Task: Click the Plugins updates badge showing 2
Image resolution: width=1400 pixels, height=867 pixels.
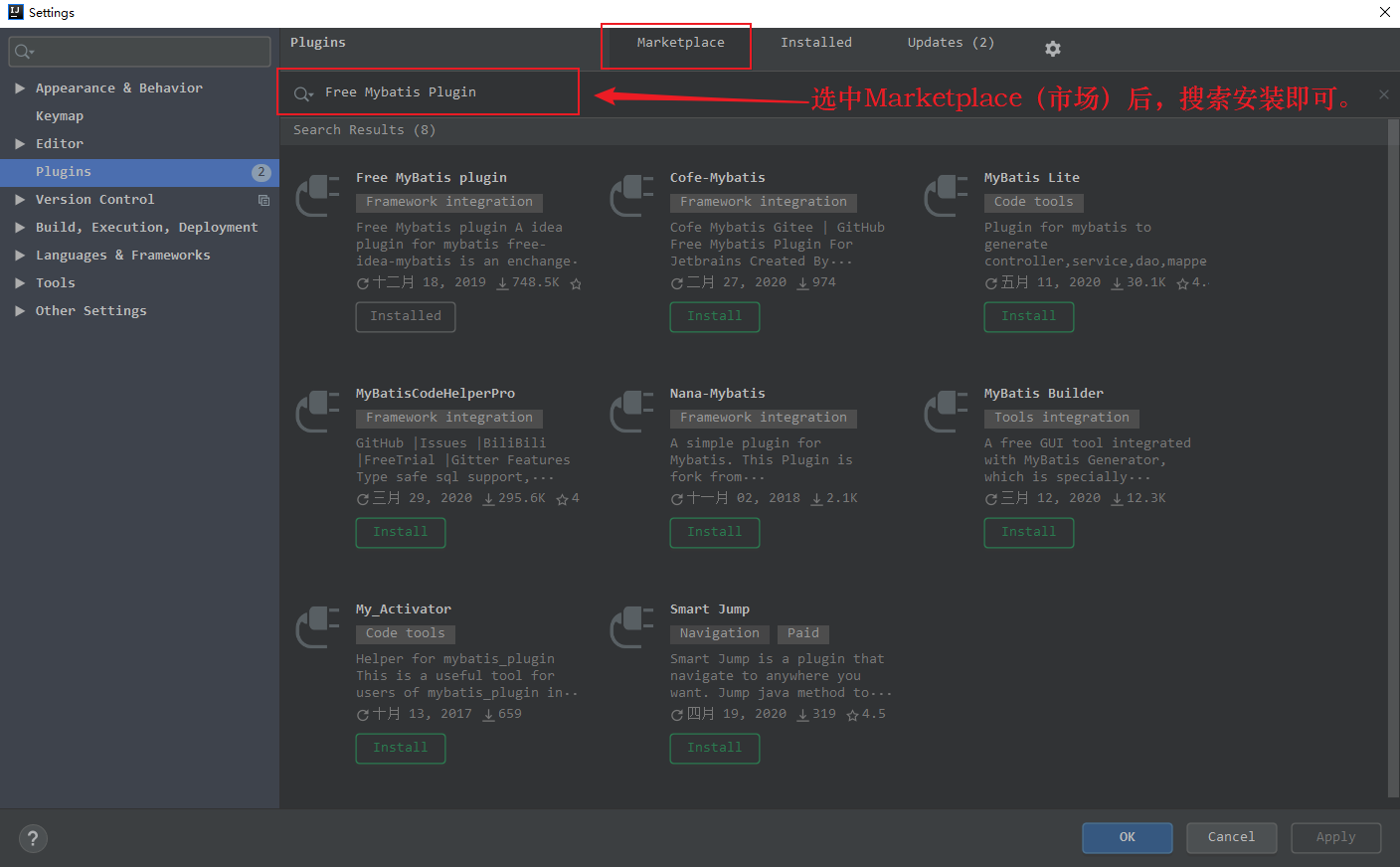Action: [x=261, y=172]
